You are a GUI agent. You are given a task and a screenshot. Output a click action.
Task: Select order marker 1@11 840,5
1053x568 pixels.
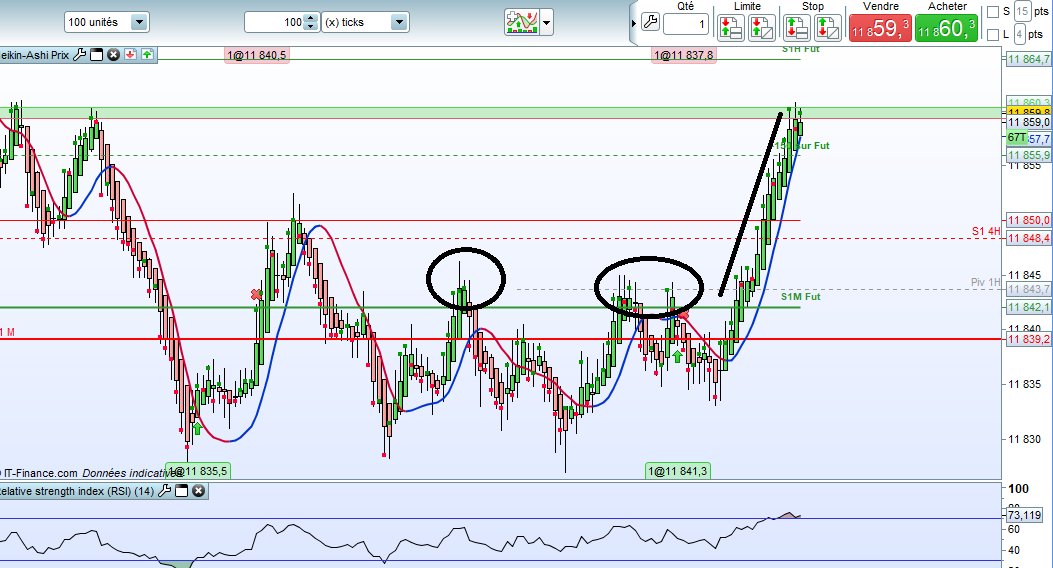(257, 55)
